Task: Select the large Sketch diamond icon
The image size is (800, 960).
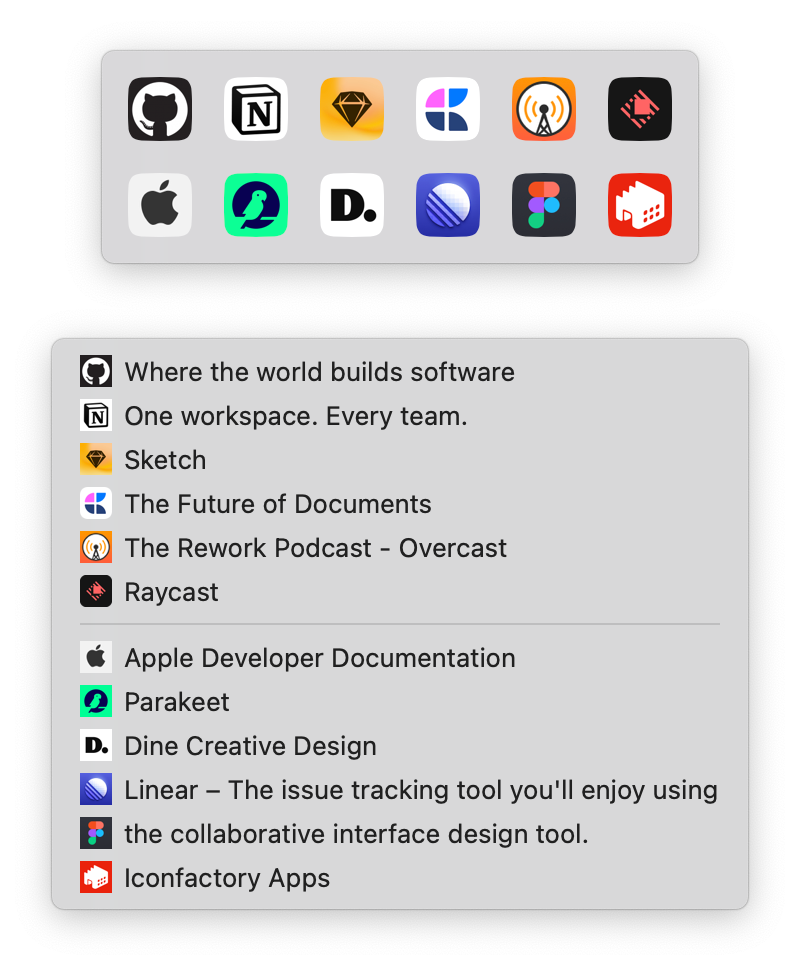Action: [352, 109]
